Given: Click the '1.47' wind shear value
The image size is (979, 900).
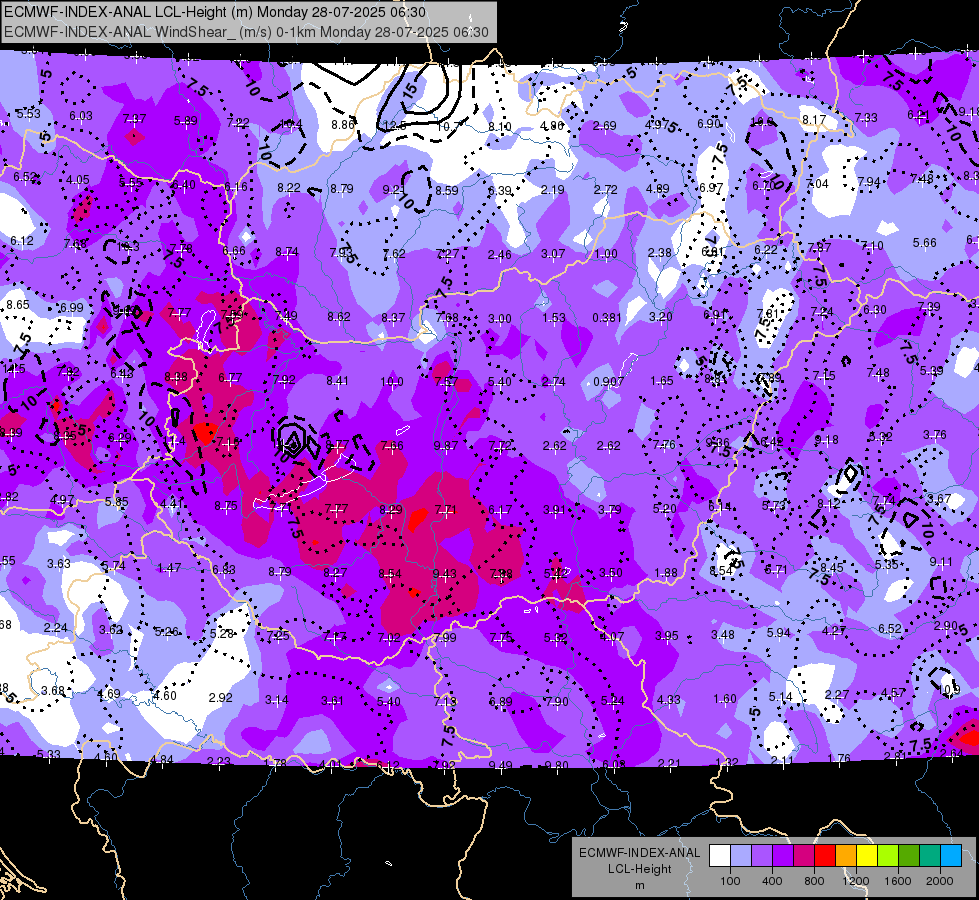Looking at the screenshot, I should point(169,568).
